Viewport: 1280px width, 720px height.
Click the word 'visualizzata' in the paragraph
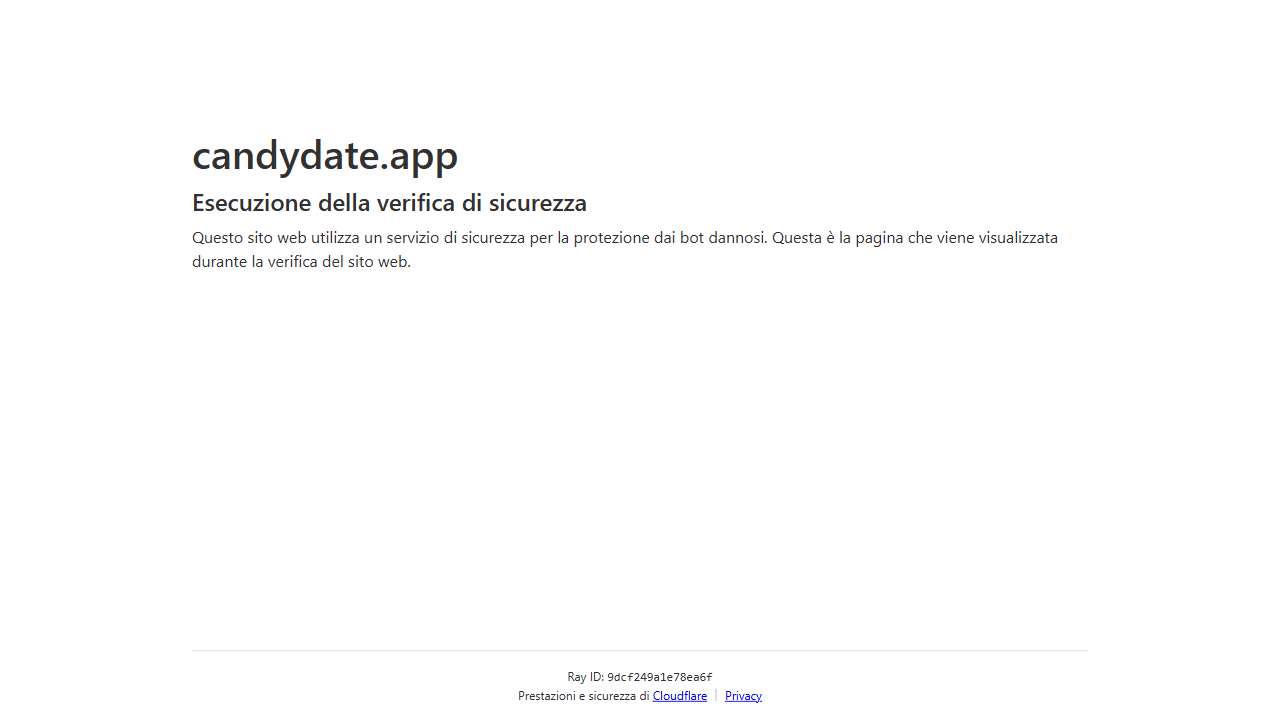[x=1018, y=238]
